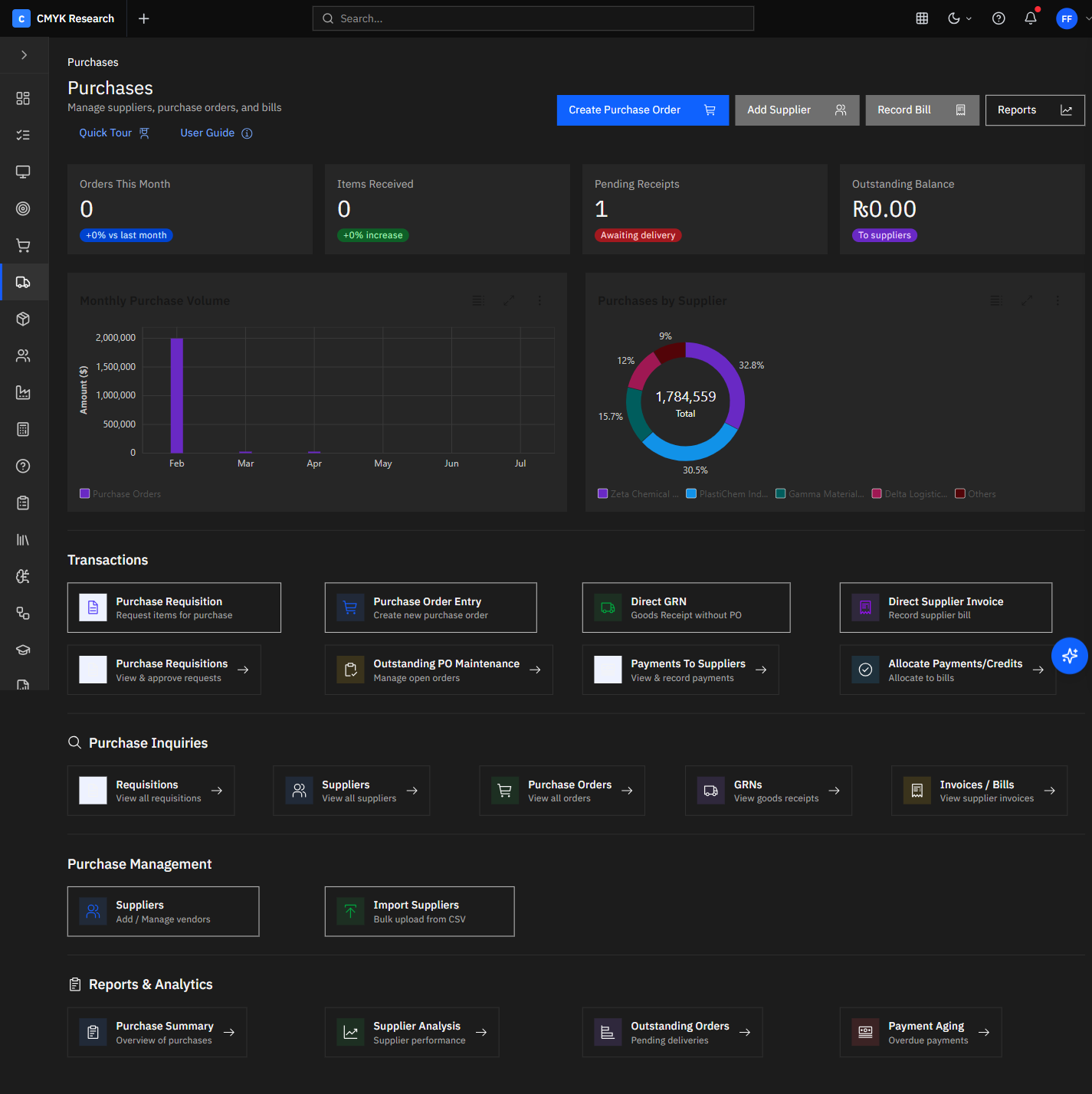
Task: Open Supplier Analysis report card
Action: coord(412,1033)
